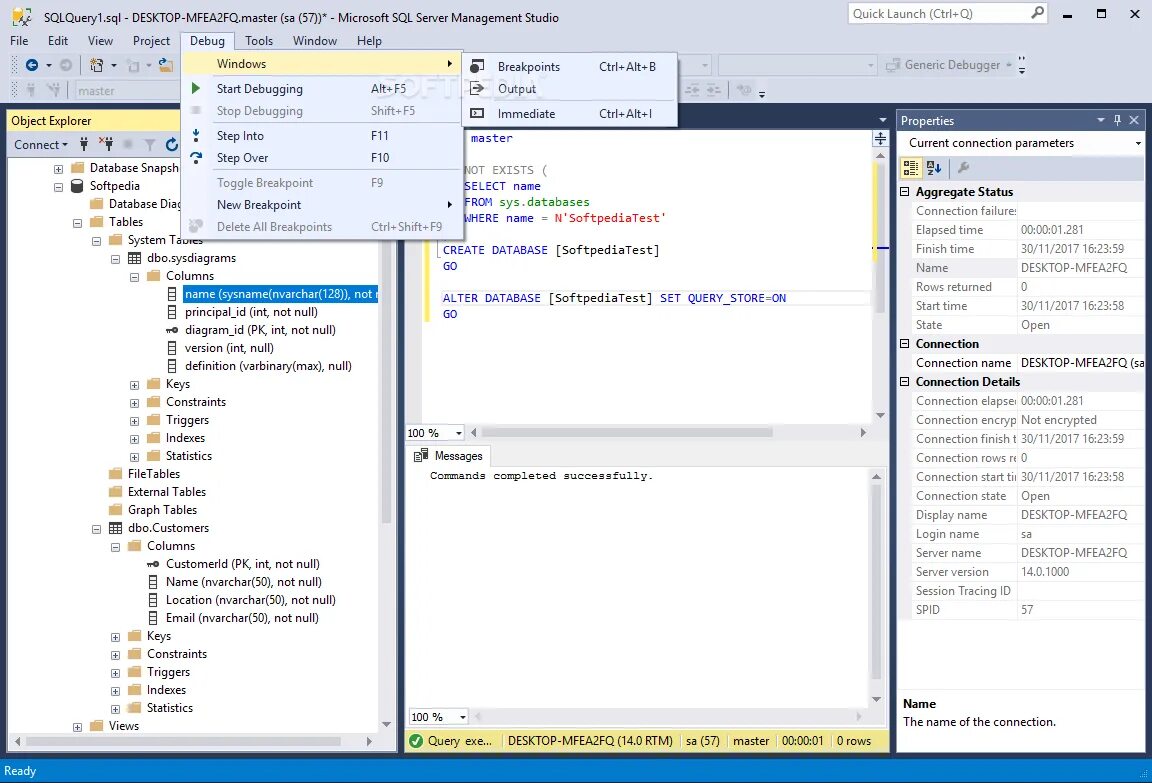Click the Step Over curved arrow icon

(195, 157)
